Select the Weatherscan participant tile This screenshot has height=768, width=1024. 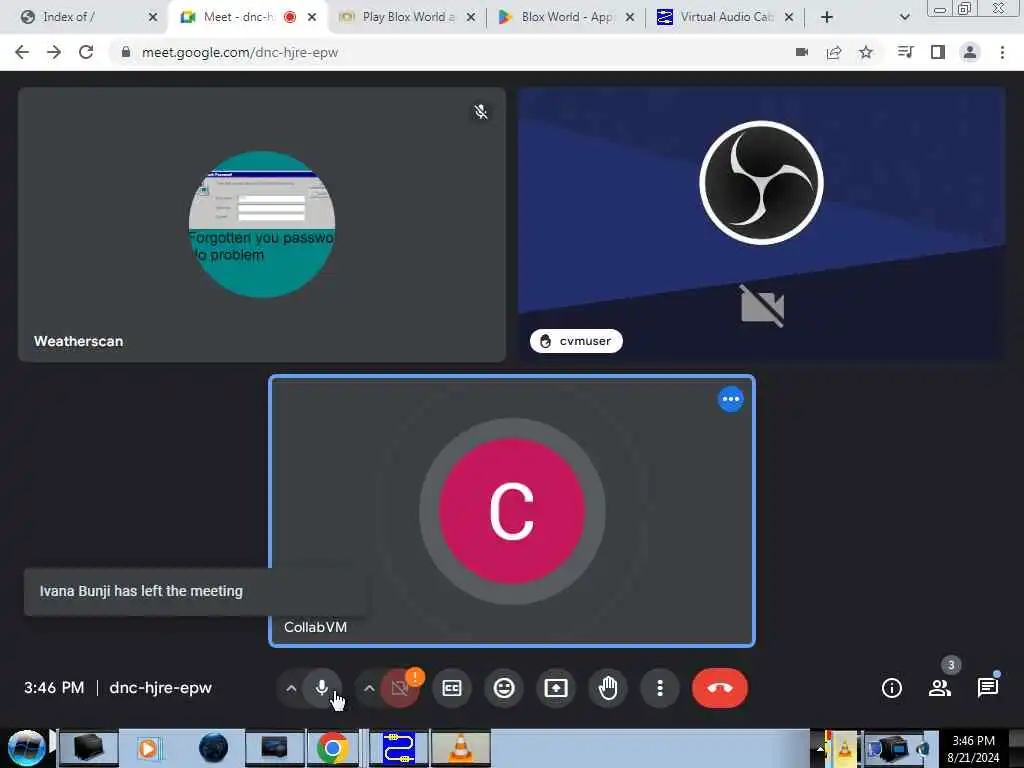click(262, 224)
